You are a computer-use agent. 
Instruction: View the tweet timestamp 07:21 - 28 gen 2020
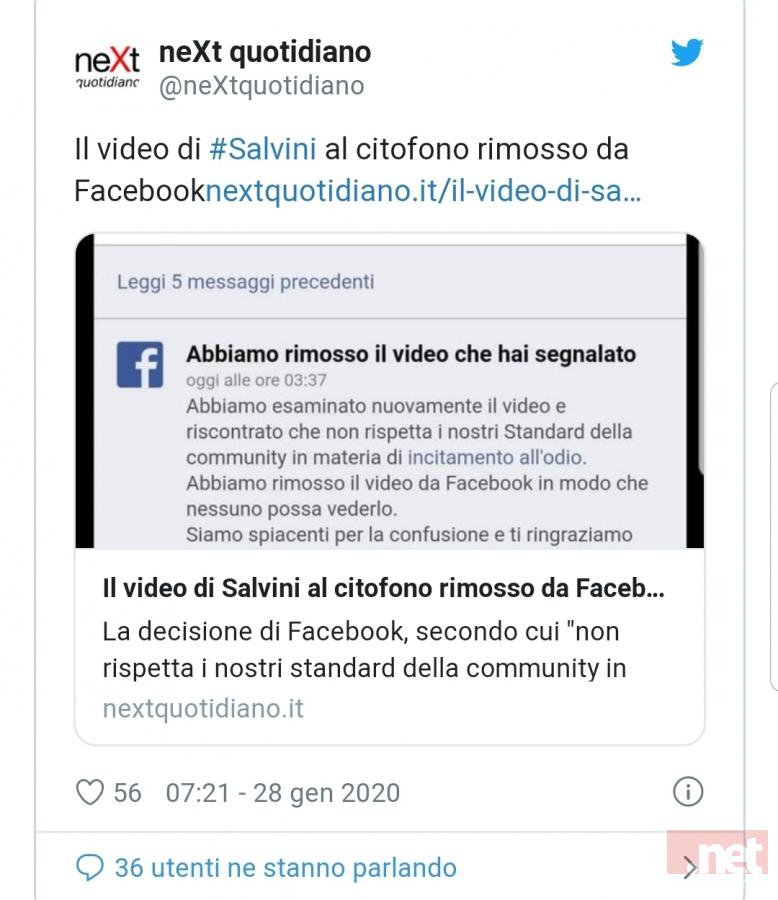[x=282, y=793]
